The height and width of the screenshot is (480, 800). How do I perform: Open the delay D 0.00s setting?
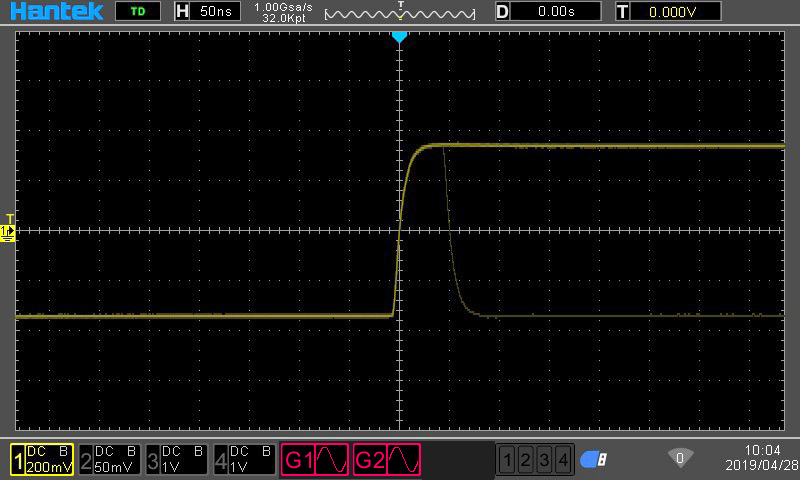tap(548, 12)
